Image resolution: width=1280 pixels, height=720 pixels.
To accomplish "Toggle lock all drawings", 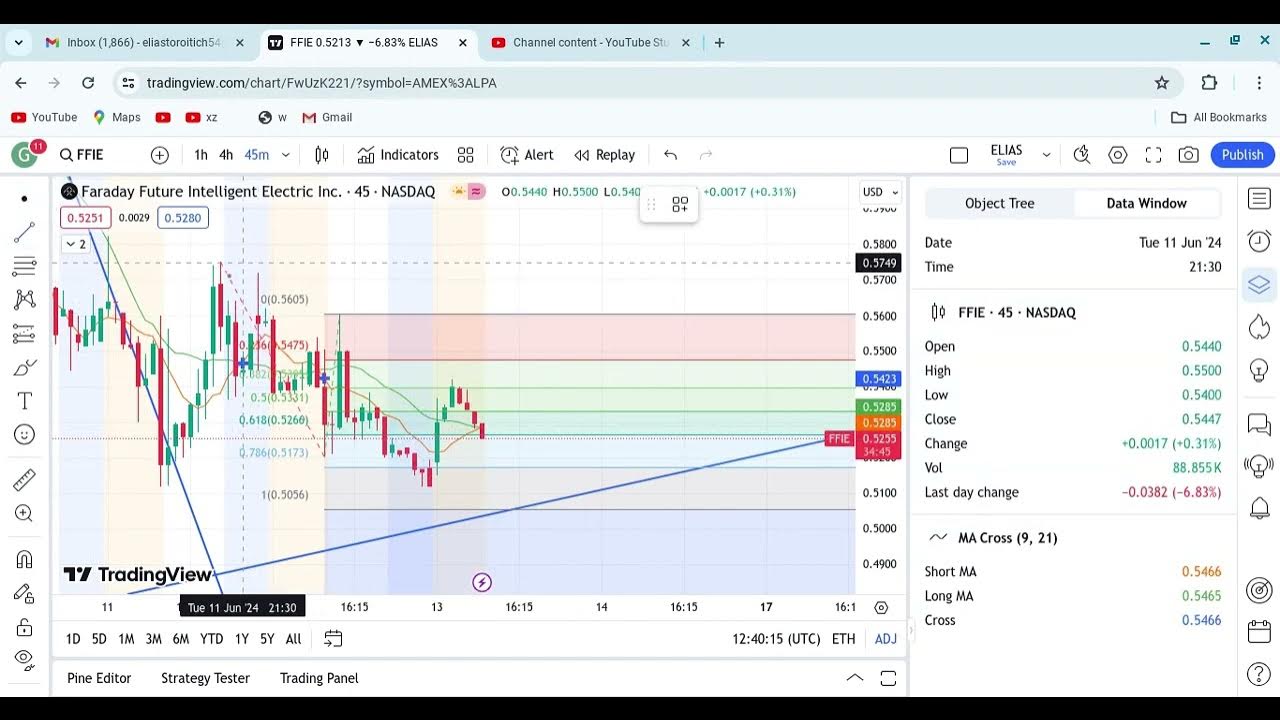I will (x=24, y=627).
